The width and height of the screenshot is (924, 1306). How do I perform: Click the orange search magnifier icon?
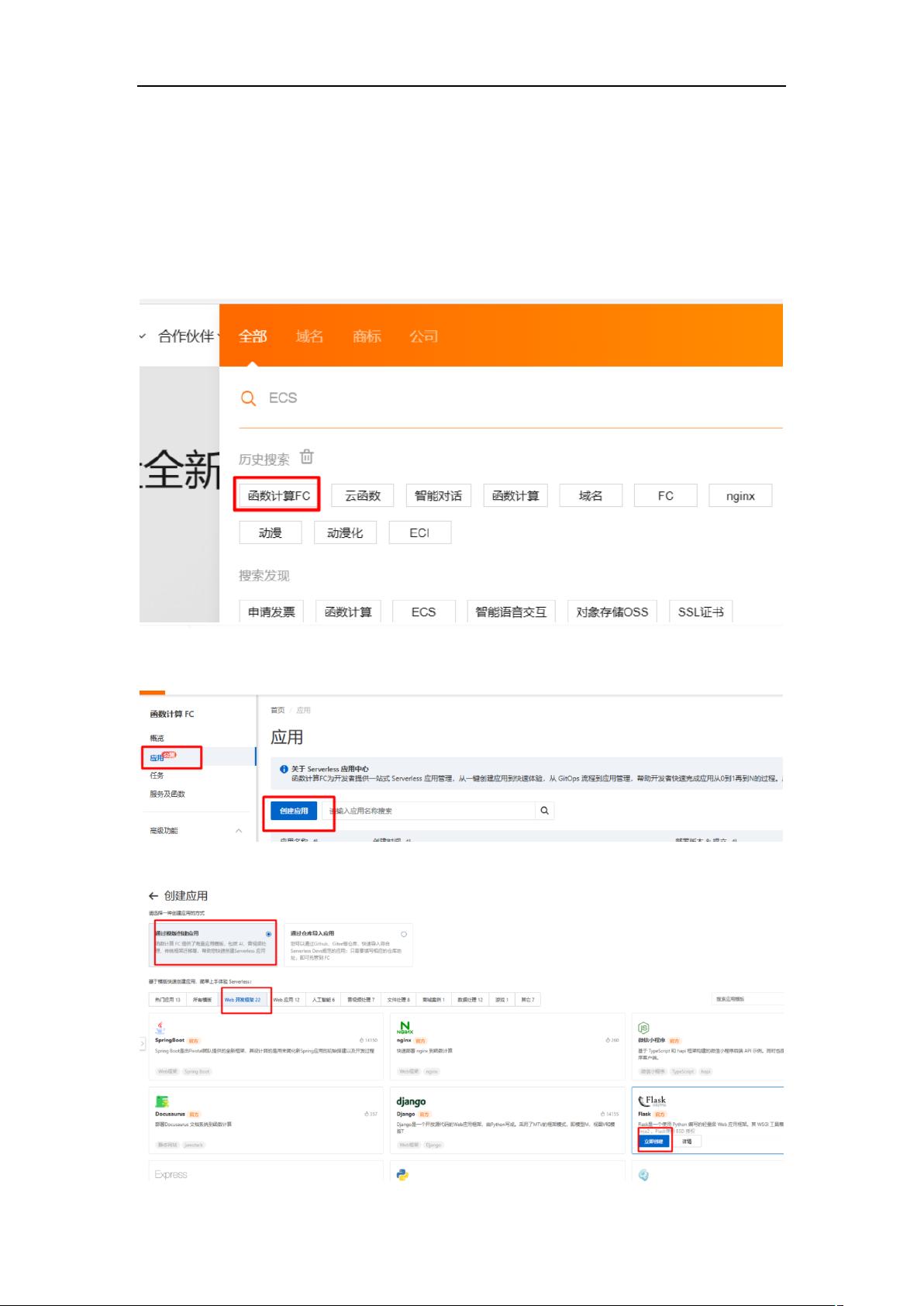(248, 398)
